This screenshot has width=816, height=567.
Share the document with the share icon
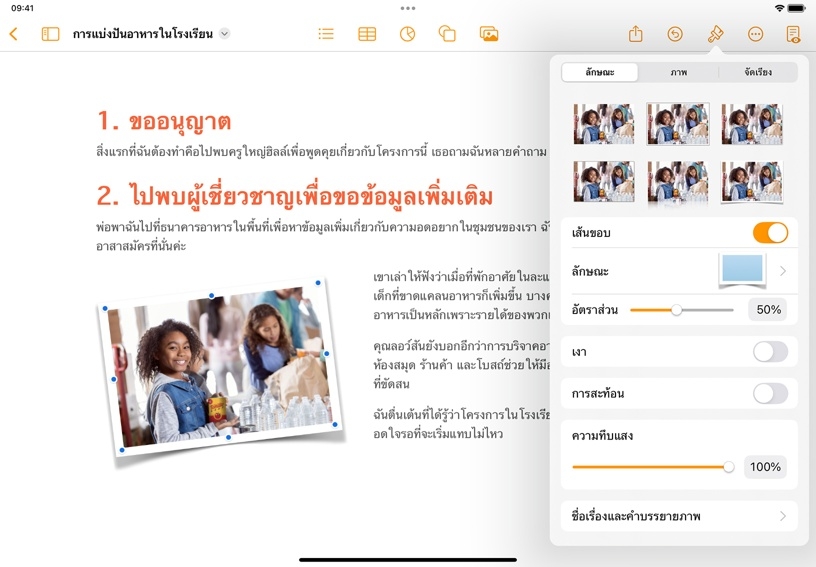[636, 34]
